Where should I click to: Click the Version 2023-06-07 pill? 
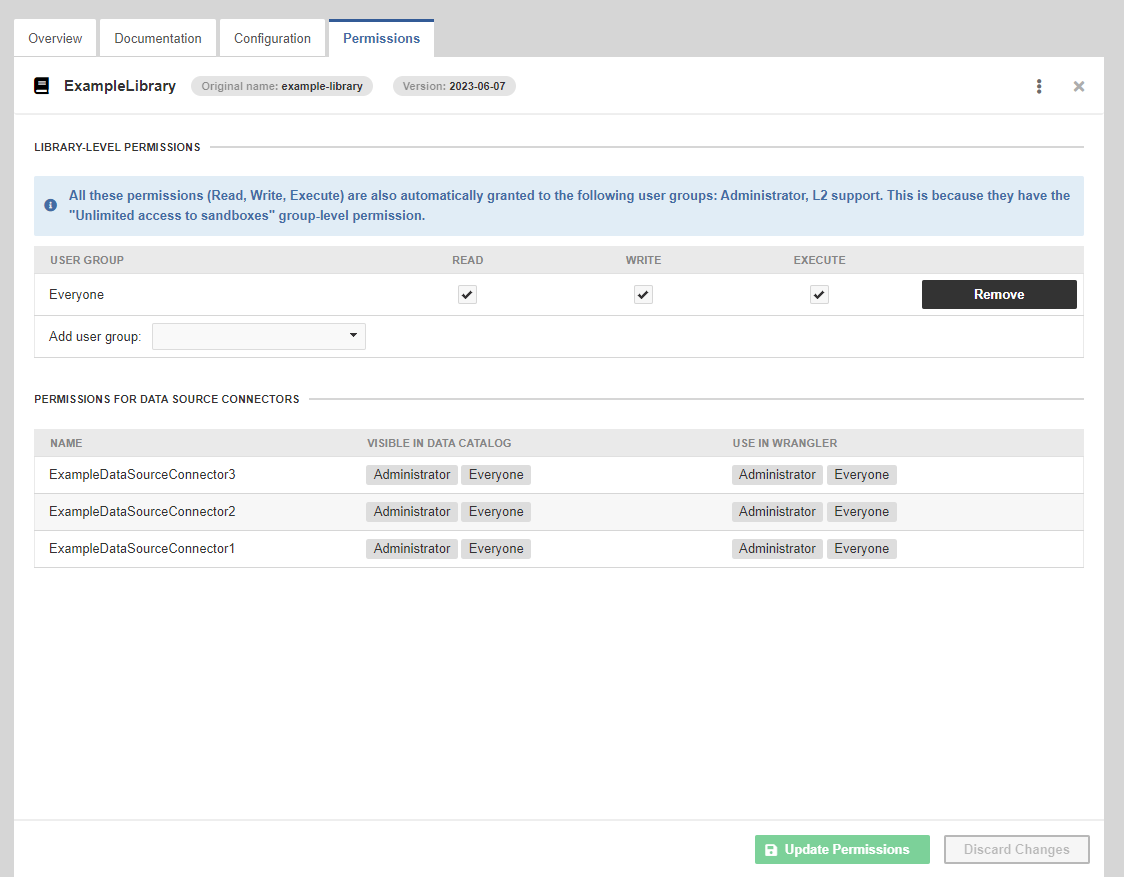coord(454,86)
